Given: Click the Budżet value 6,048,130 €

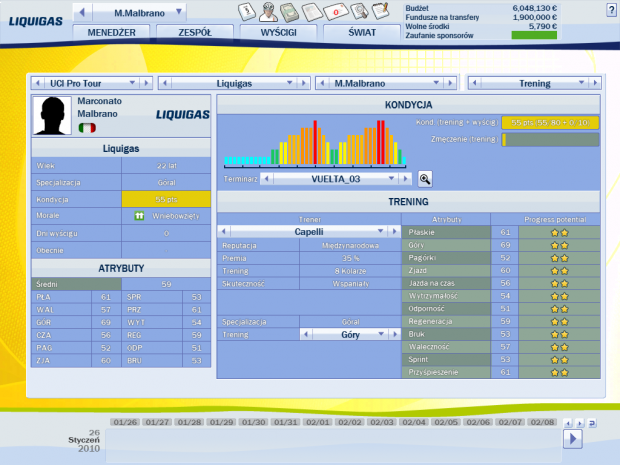Looking at the screenshot, I should click(535, 8).
